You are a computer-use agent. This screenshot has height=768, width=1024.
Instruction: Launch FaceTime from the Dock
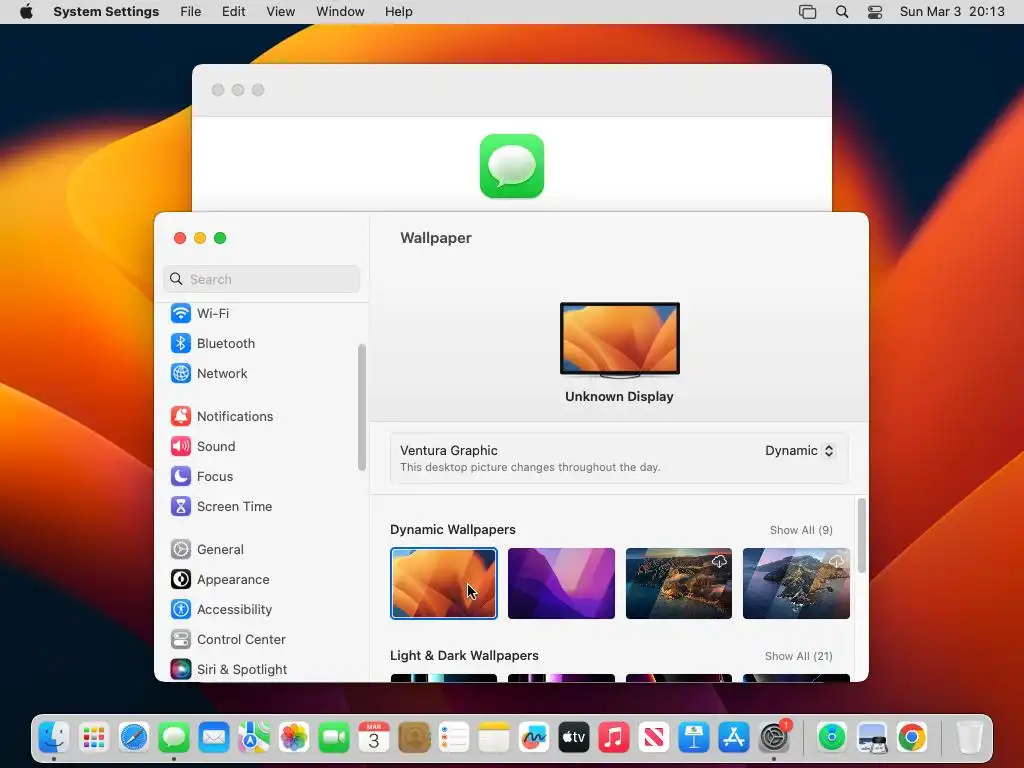334,737
